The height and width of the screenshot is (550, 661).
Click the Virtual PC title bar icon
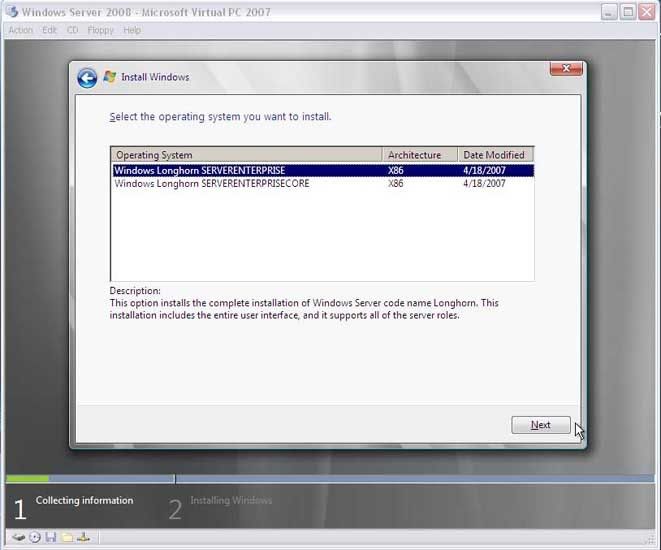point(12,11)
